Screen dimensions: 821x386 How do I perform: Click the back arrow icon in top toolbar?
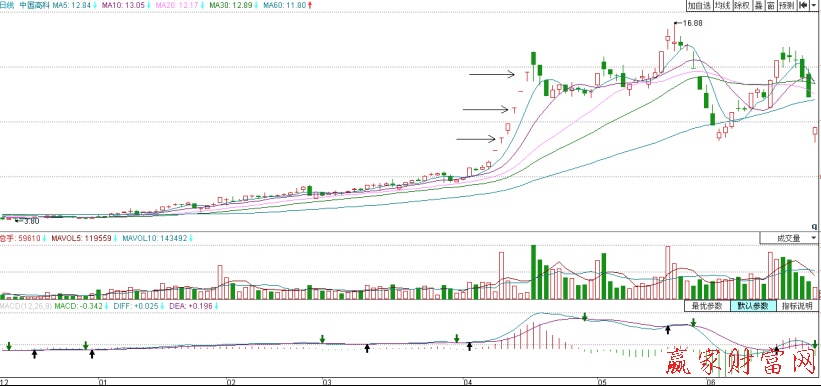pyautogui.click(x=803, y=6)
